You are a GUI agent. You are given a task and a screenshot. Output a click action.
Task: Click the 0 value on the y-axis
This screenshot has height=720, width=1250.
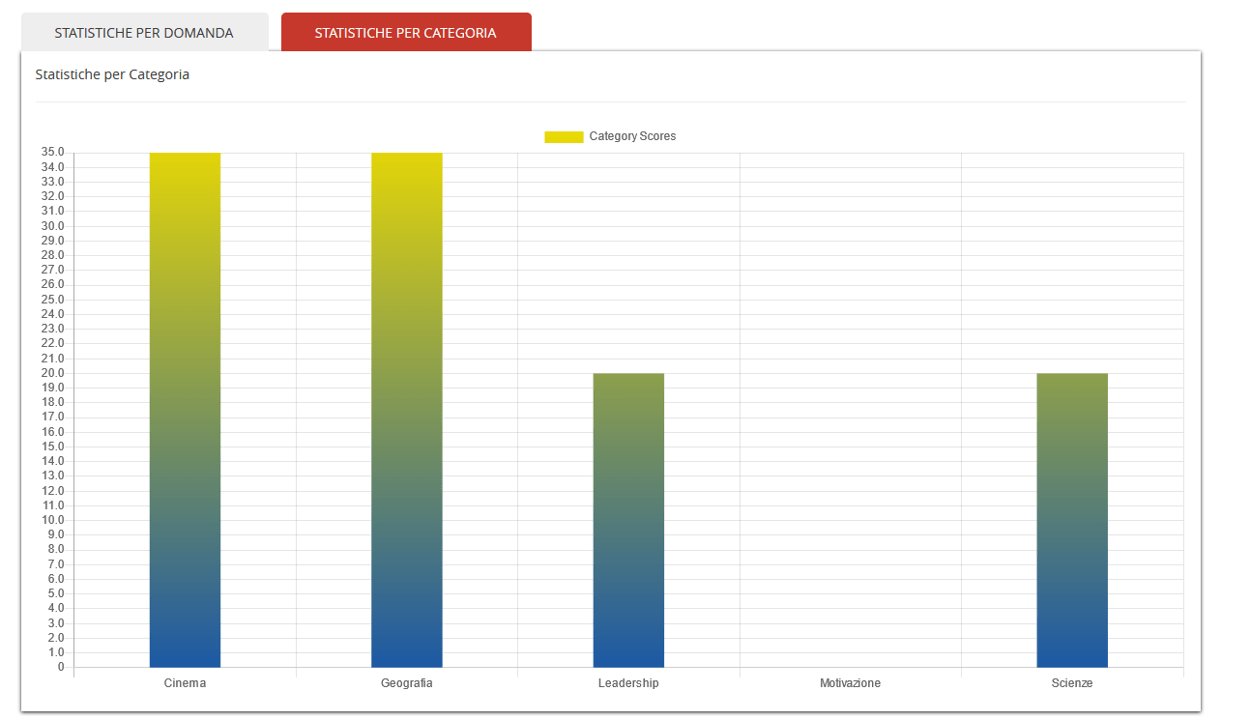pyautogui.click(x=60, y=667)
